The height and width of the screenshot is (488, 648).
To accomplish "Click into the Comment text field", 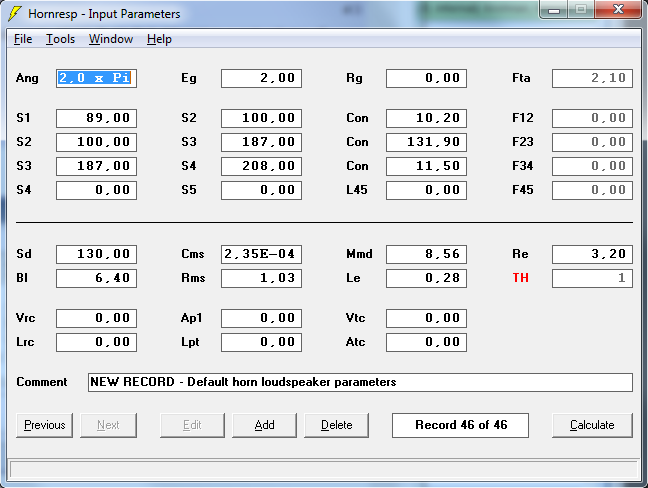I will 360,382.
